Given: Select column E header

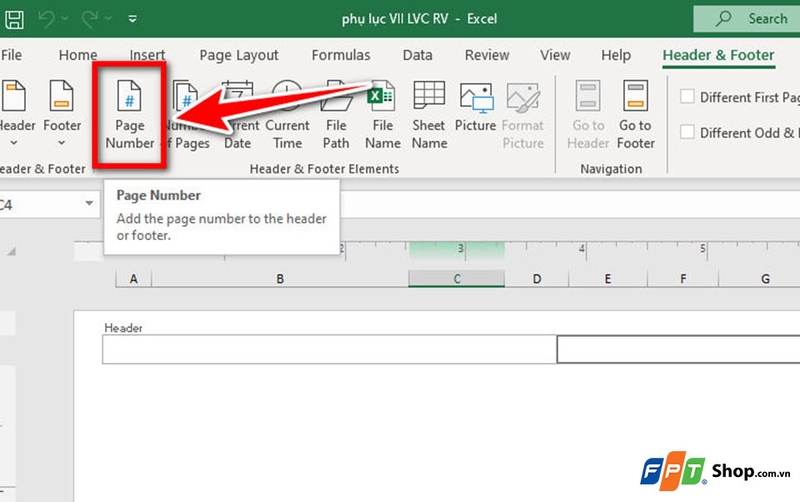Looking at the screenshot, I should coord(608,279).
